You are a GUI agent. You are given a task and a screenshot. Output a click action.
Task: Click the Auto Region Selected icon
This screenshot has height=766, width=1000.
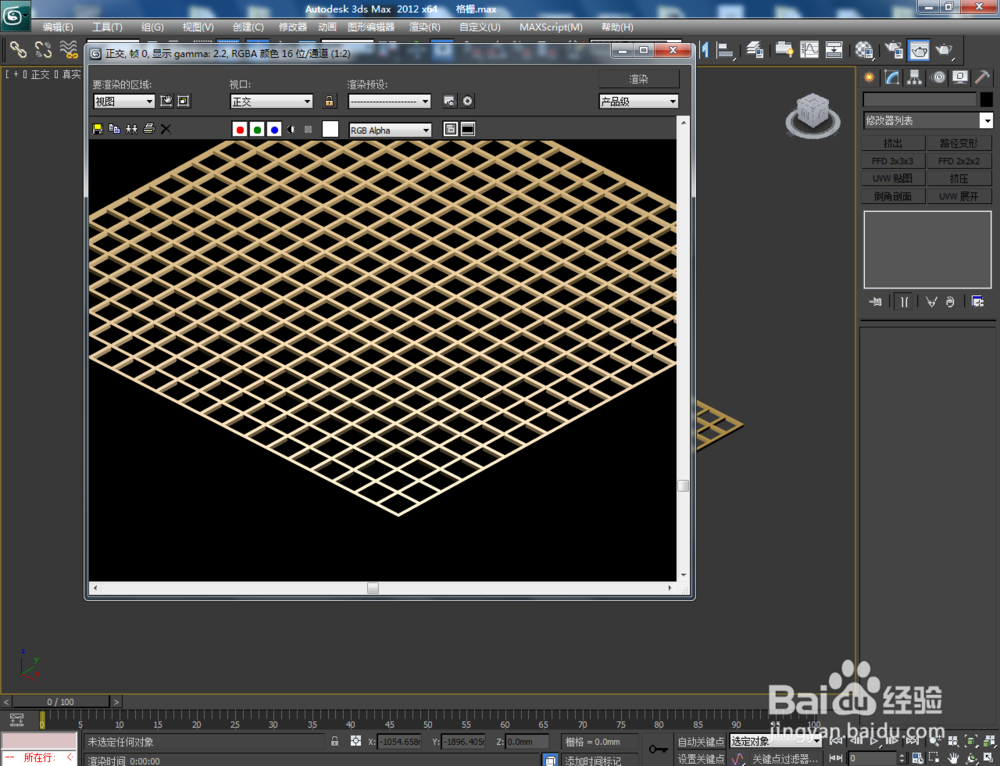[x=183, y=101]
